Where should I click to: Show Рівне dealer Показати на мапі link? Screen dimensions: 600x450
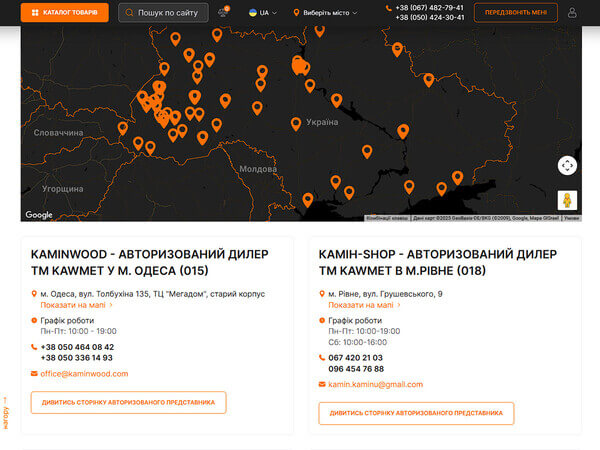361,305
